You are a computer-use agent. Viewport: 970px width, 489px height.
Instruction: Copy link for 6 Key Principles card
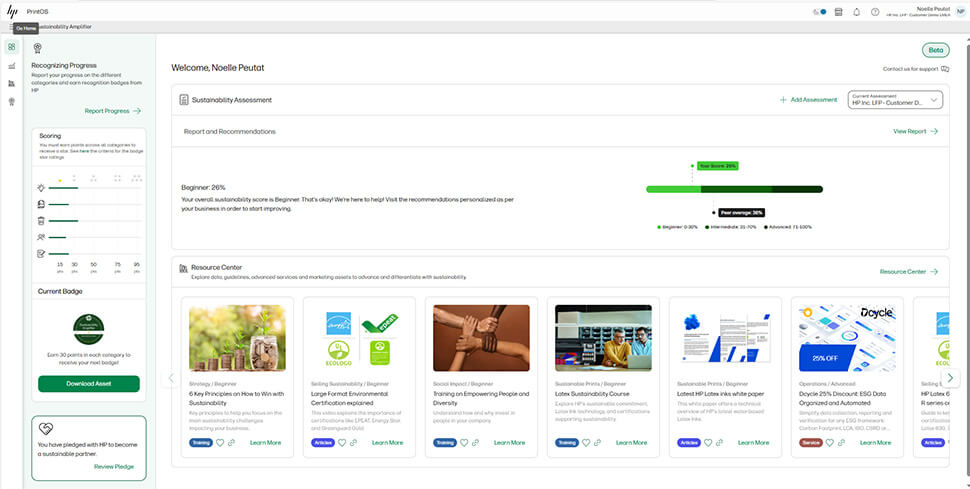point(231,443)
